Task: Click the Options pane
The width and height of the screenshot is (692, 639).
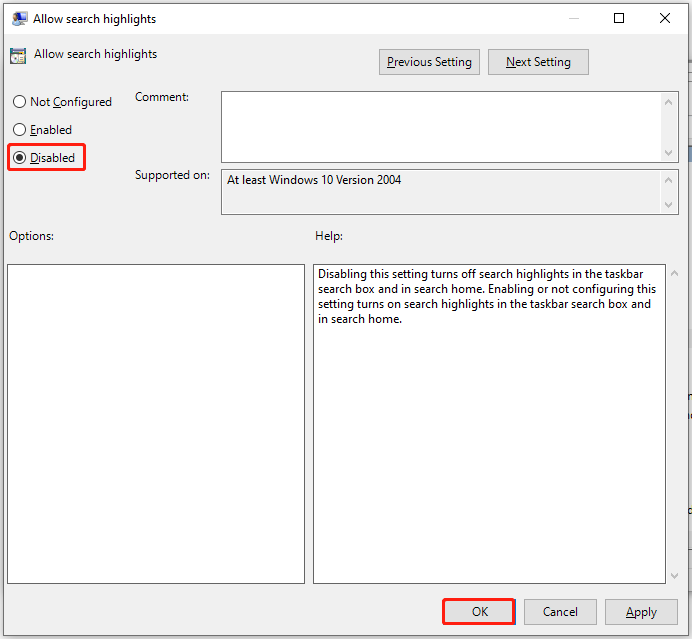Action: pos(156,424)
